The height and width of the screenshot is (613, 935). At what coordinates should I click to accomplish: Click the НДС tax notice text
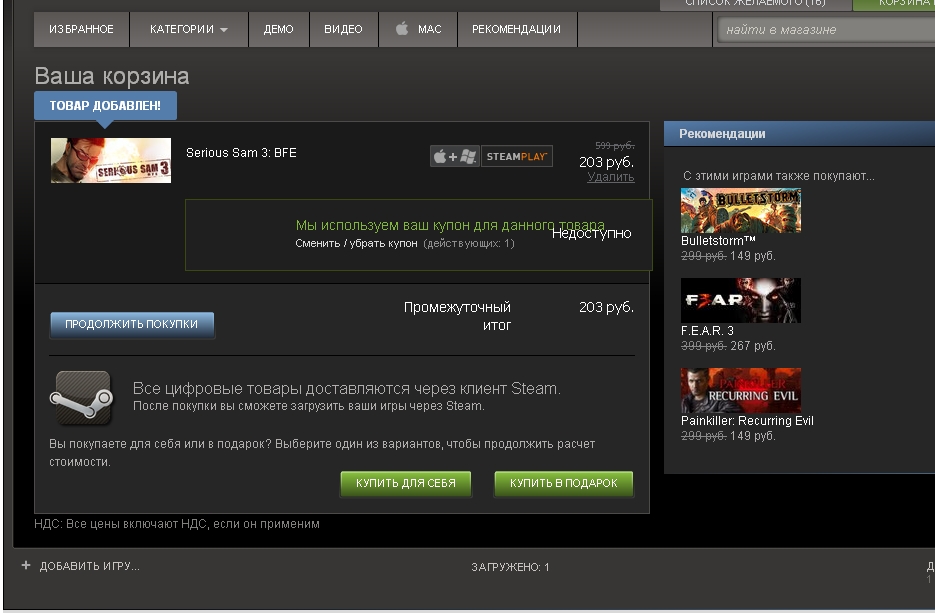177,524
